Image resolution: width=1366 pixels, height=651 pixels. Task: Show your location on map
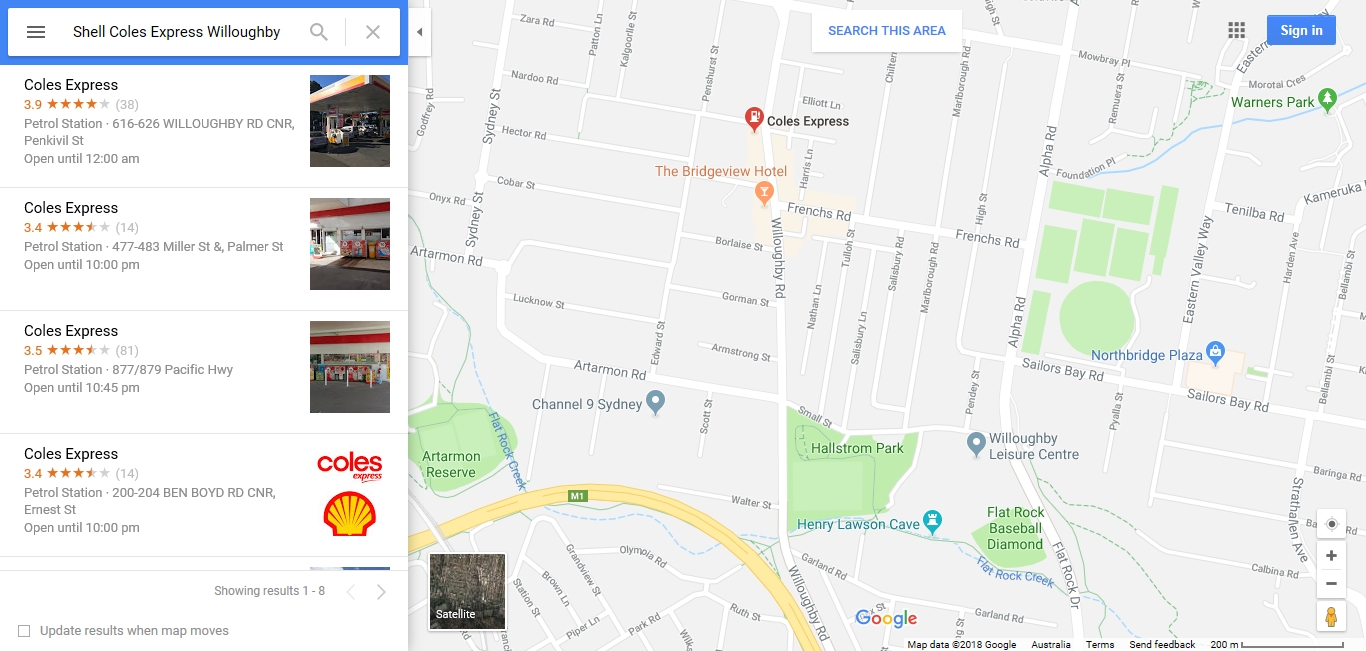(1331, 524)
